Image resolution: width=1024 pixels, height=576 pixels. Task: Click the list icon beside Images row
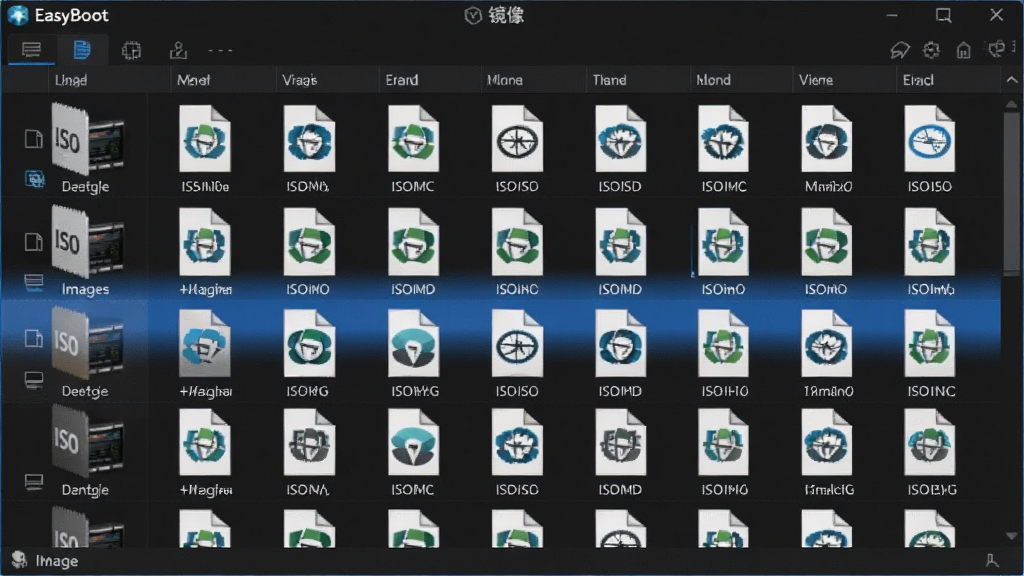[34, 282]
